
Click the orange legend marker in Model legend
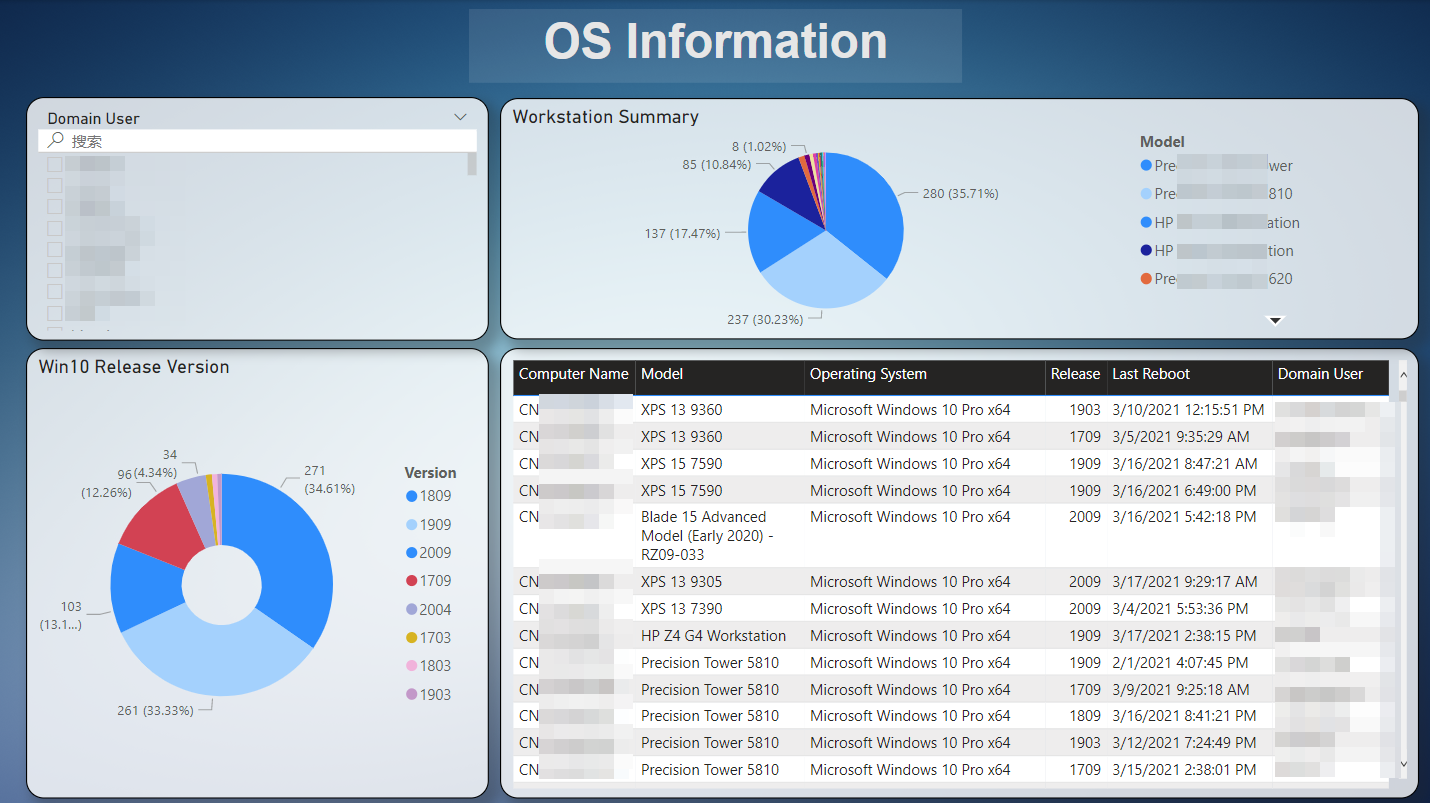(1146, 279)
